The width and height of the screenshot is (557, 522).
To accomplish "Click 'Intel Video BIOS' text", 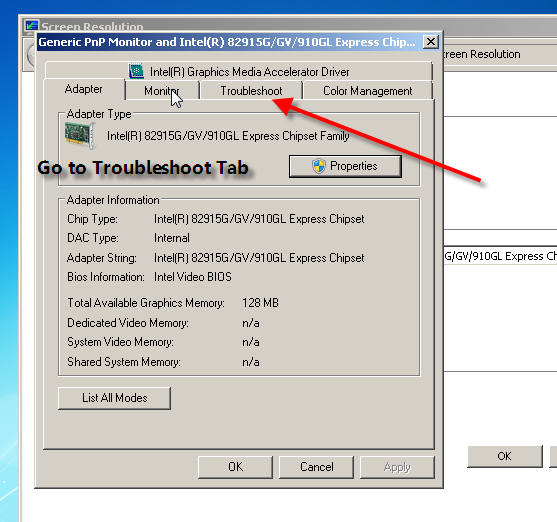I will [193, 277].
